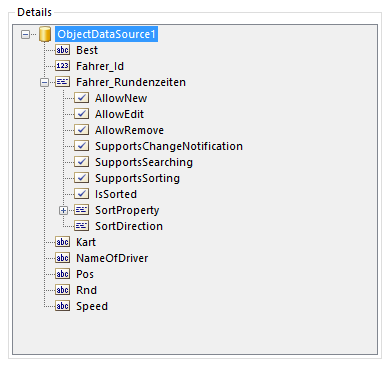Screen dimensions: 391x373
Task: Toggle the AllowEdit checkbox icon
Action: point(81,114)
